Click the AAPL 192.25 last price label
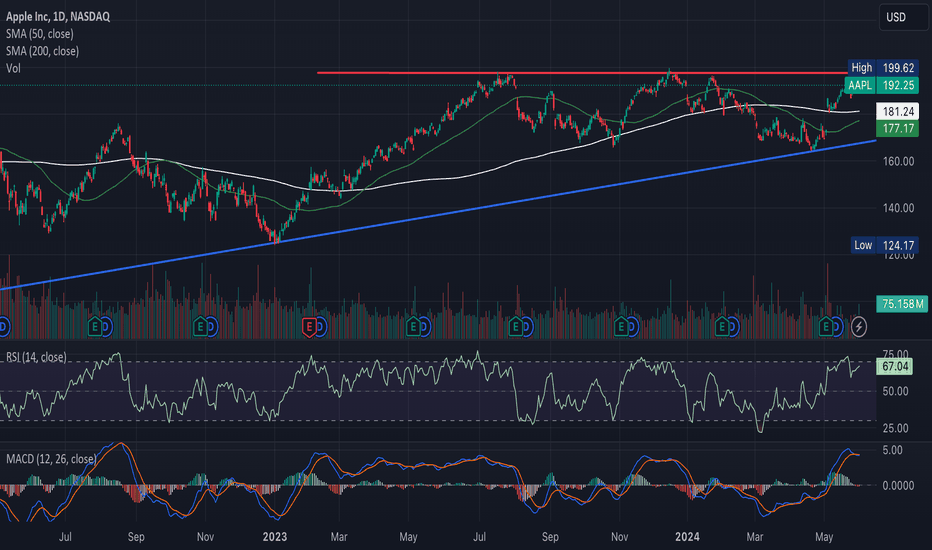Image resolution: width=932 pixels, height=550 pixels. (881, 85)
